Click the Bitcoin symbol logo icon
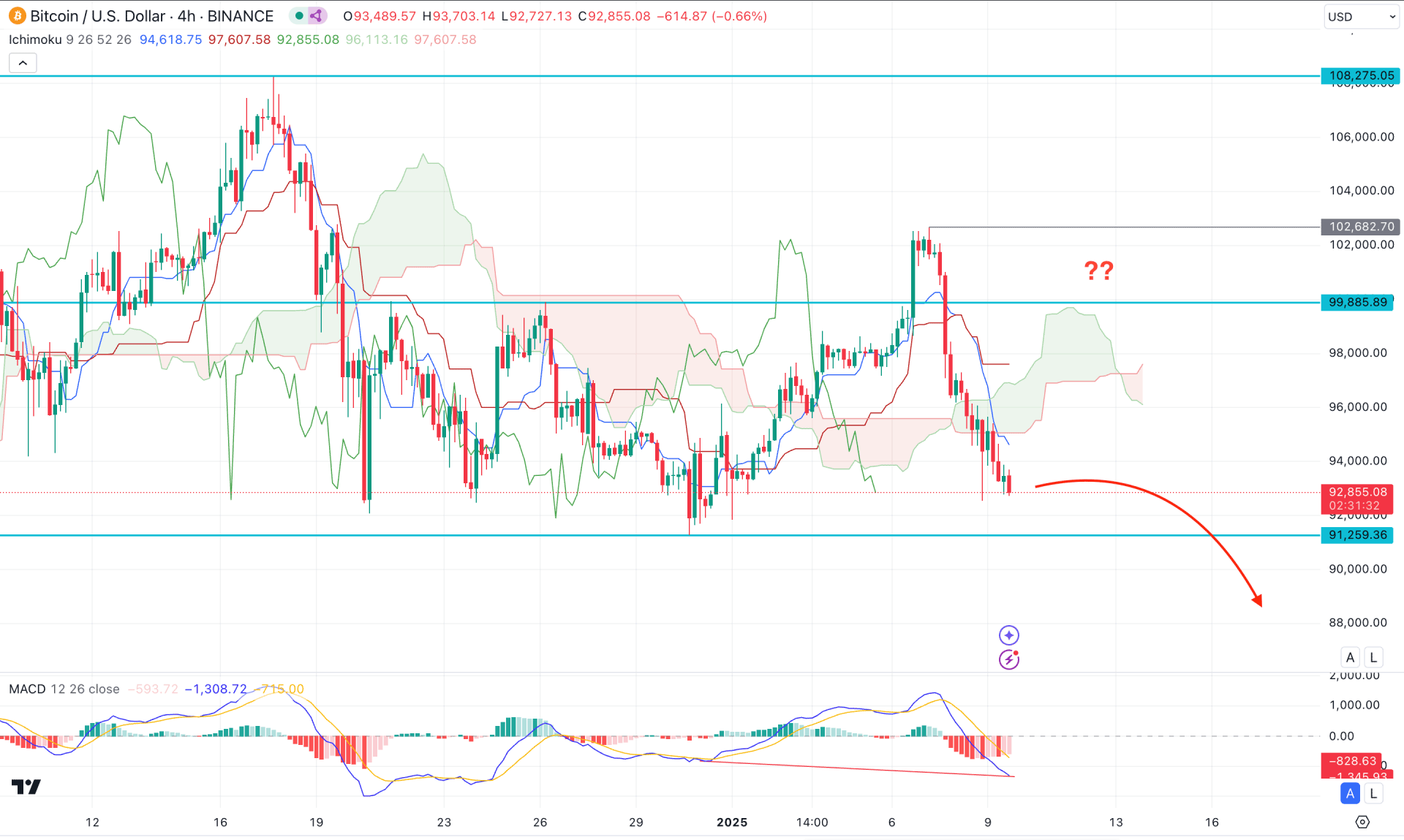This screenshot has height=840, width=1404. pyautogui.click(x=17, y=16)
